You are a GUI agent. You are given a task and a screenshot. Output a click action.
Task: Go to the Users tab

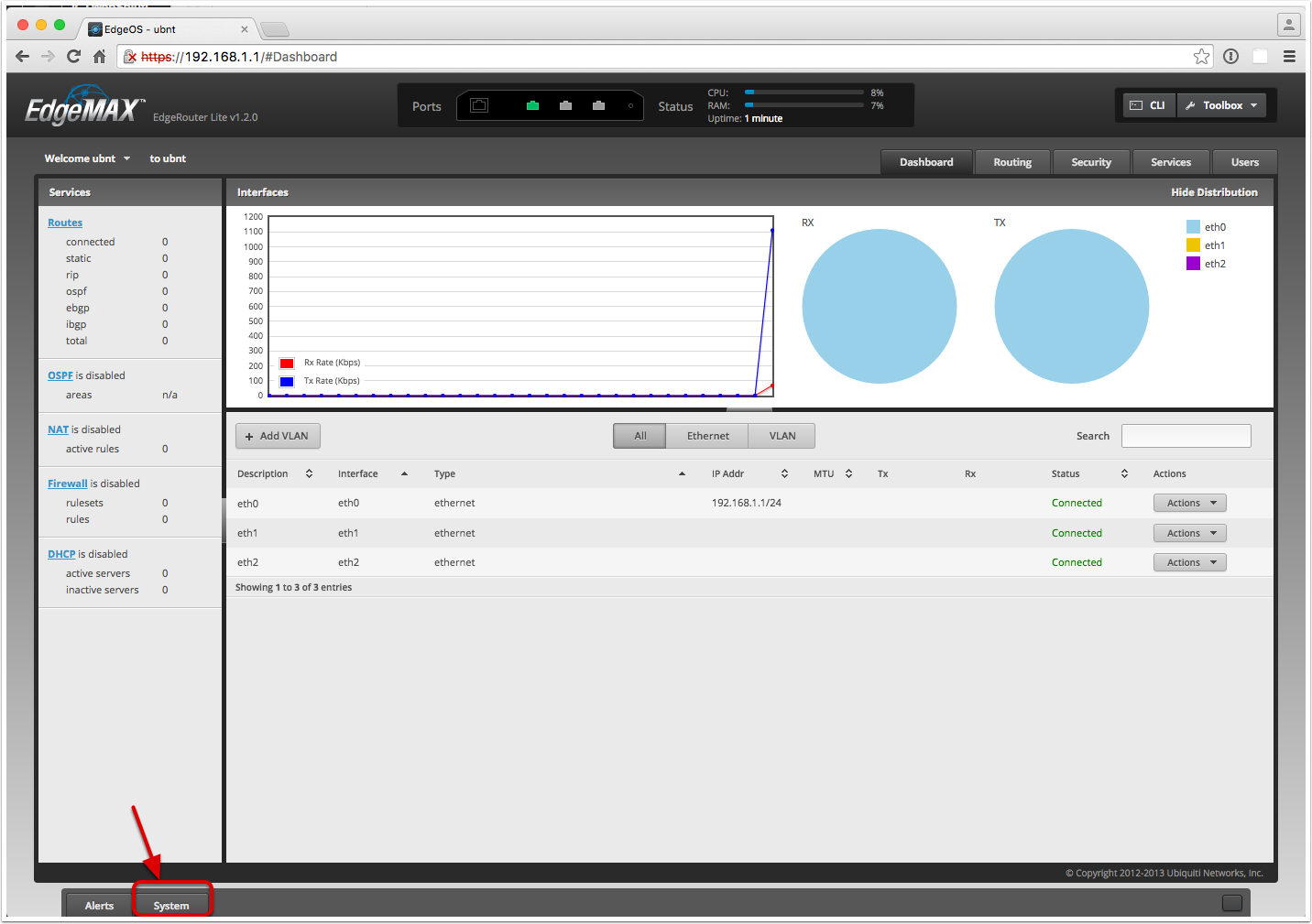1245,162
